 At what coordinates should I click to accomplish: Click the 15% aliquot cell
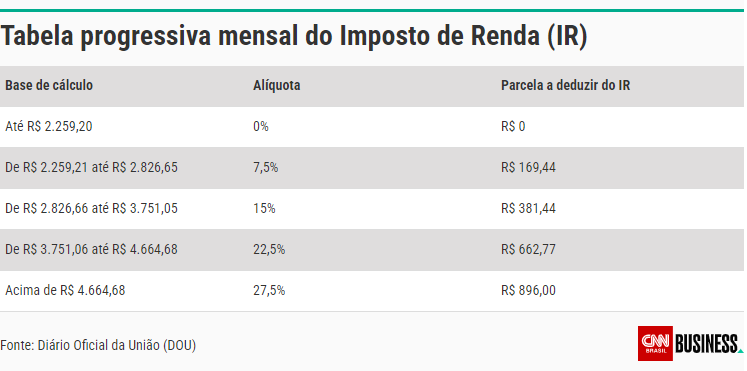(x=264, y=209)
